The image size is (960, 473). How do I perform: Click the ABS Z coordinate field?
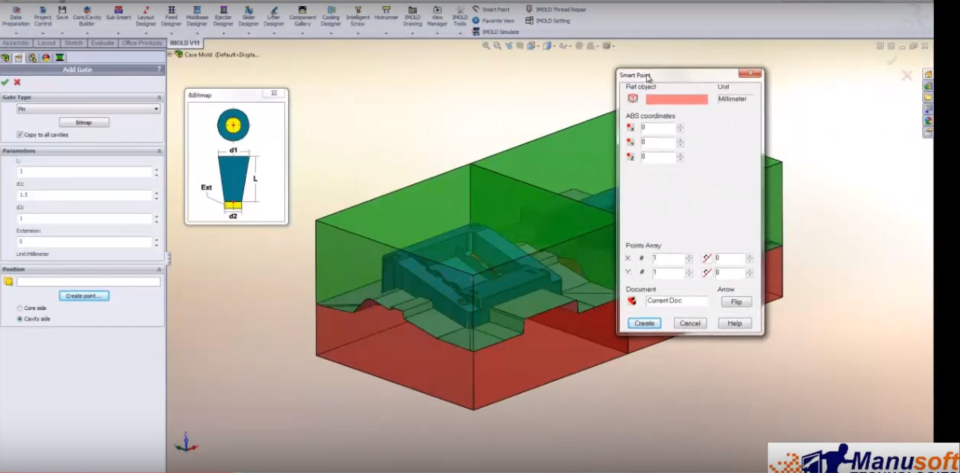(658, 157)
